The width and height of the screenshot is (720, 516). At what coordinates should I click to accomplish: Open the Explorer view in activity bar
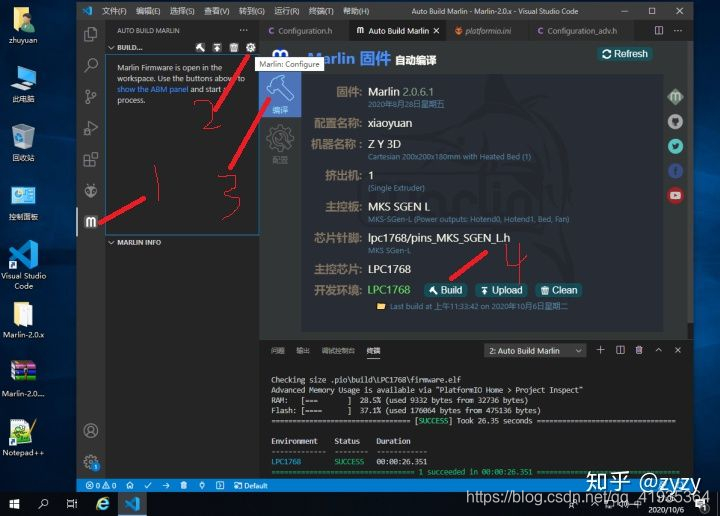pos(90,34)
